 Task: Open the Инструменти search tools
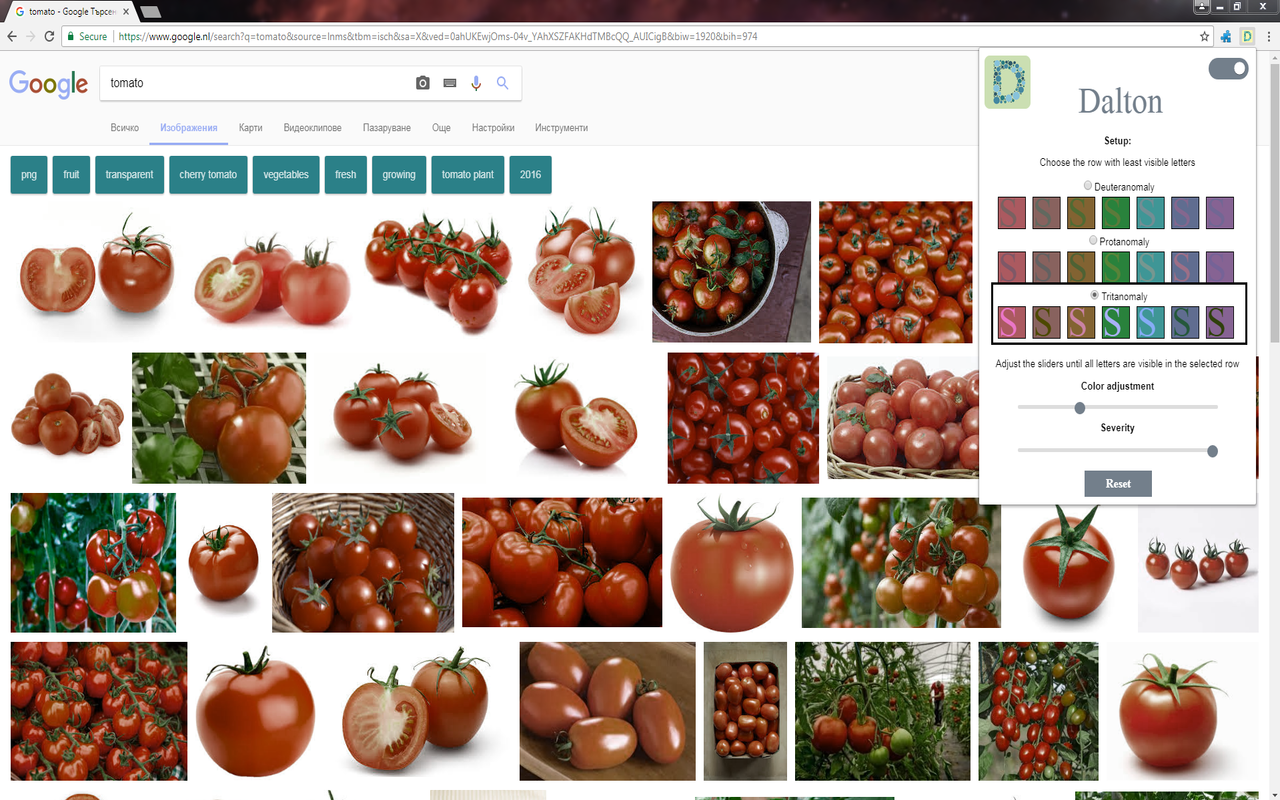561,128
